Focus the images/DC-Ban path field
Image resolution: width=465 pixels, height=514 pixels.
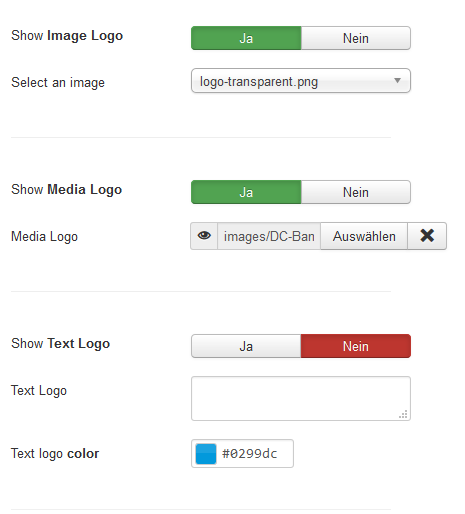coord(269,236)
